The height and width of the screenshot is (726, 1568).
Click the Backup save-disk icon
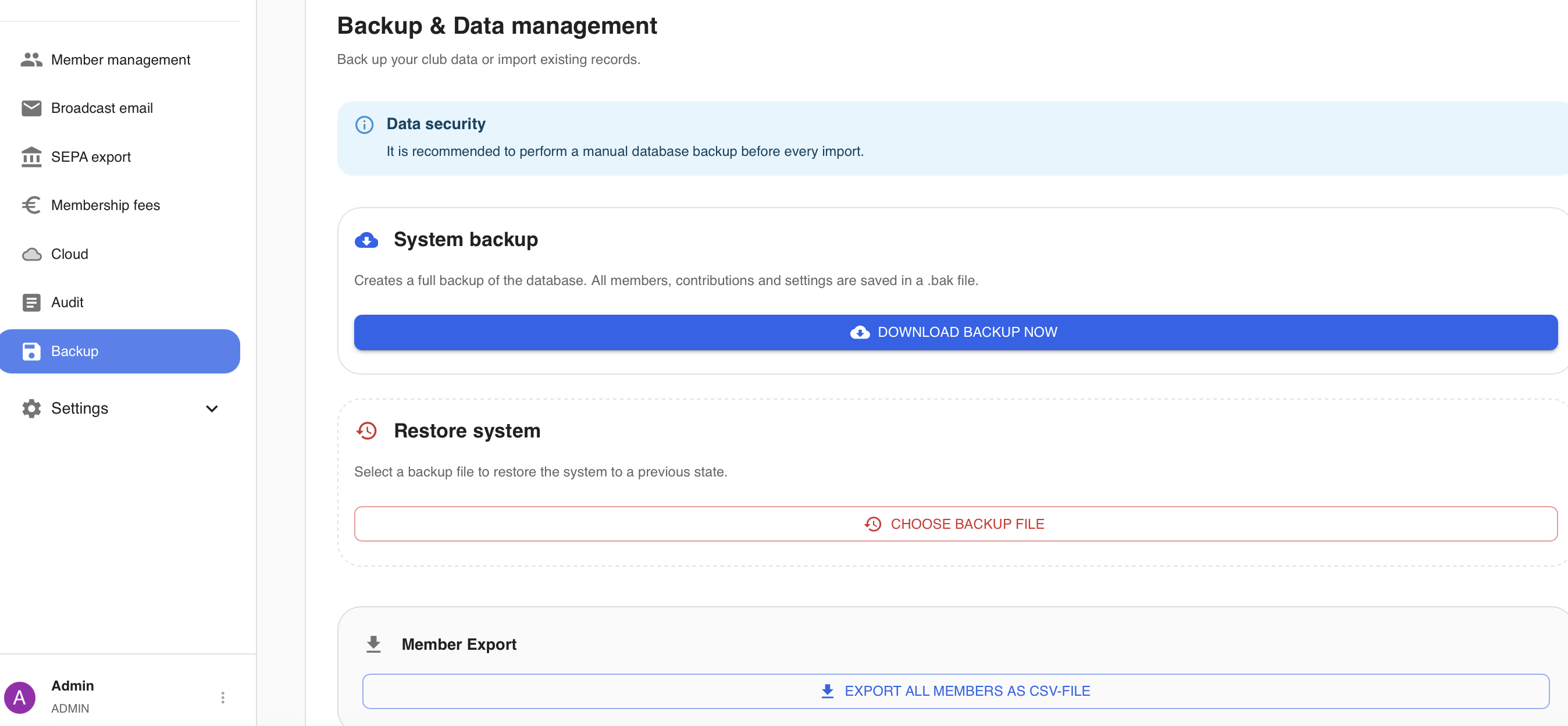point(31,351)
